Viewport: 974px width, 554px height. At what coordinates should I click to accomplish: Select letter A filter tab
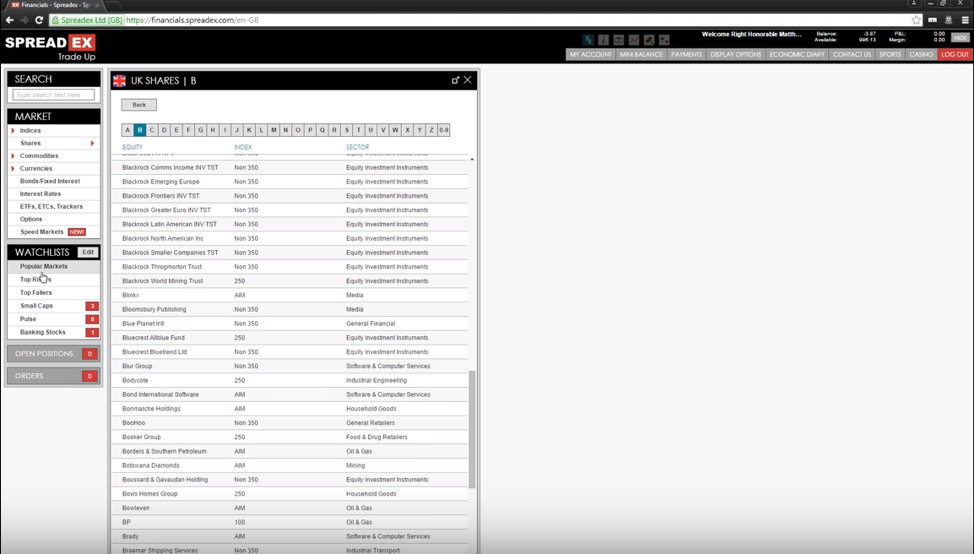click(127, 130)
